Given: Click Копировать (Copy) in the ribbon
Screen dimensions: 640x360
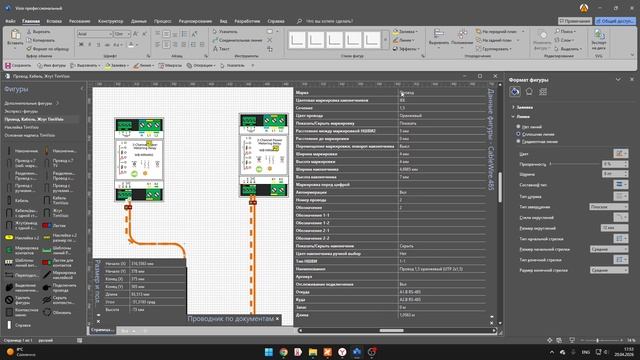Looking at the screenshot, I should 40,40.
